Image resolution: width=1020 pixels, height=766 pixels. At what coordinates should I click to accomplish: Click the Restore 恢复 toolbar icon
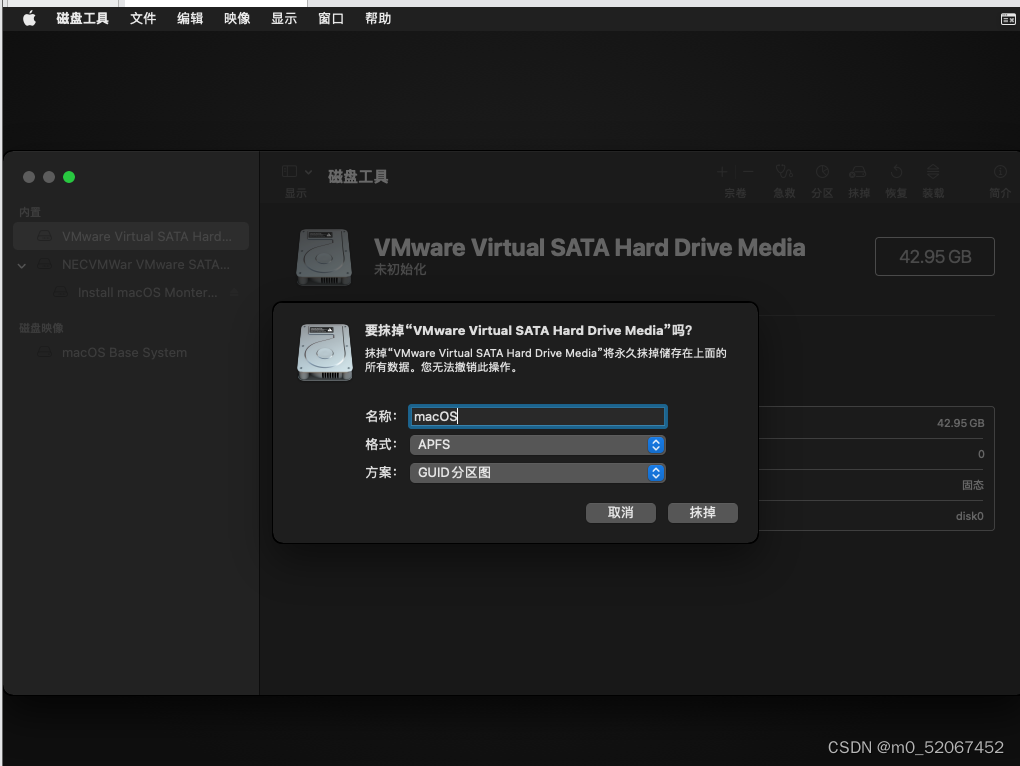896,172
